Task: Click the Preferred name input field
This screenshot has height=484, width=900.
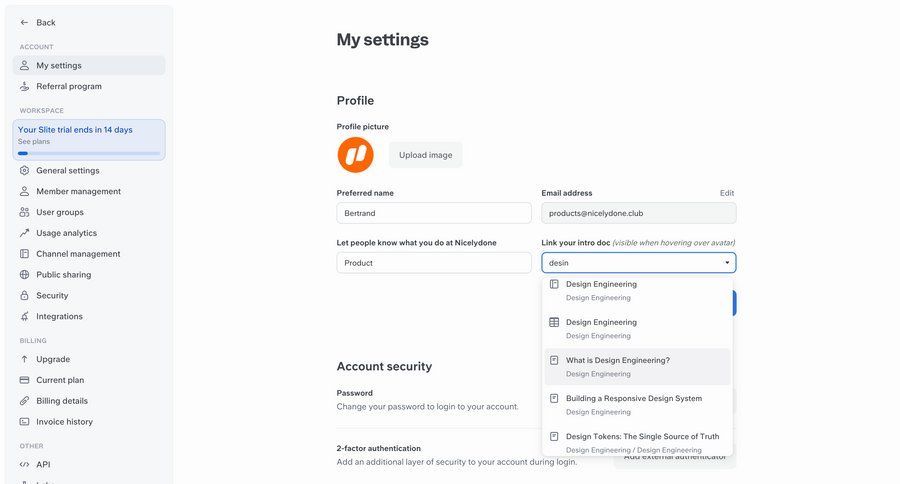Action: click(434, 213)
